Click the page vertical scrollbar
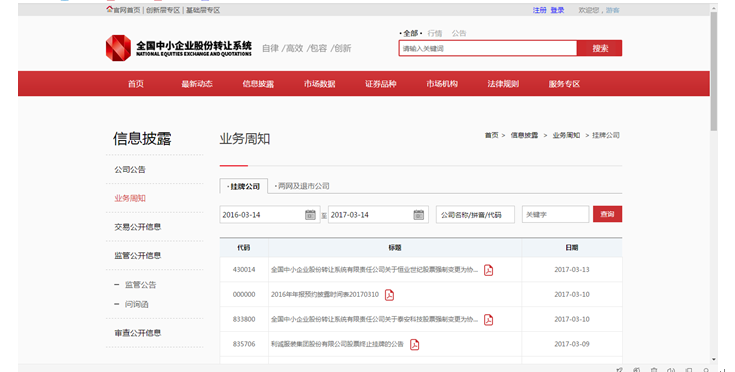735x372 pixels. click(714, 70)
